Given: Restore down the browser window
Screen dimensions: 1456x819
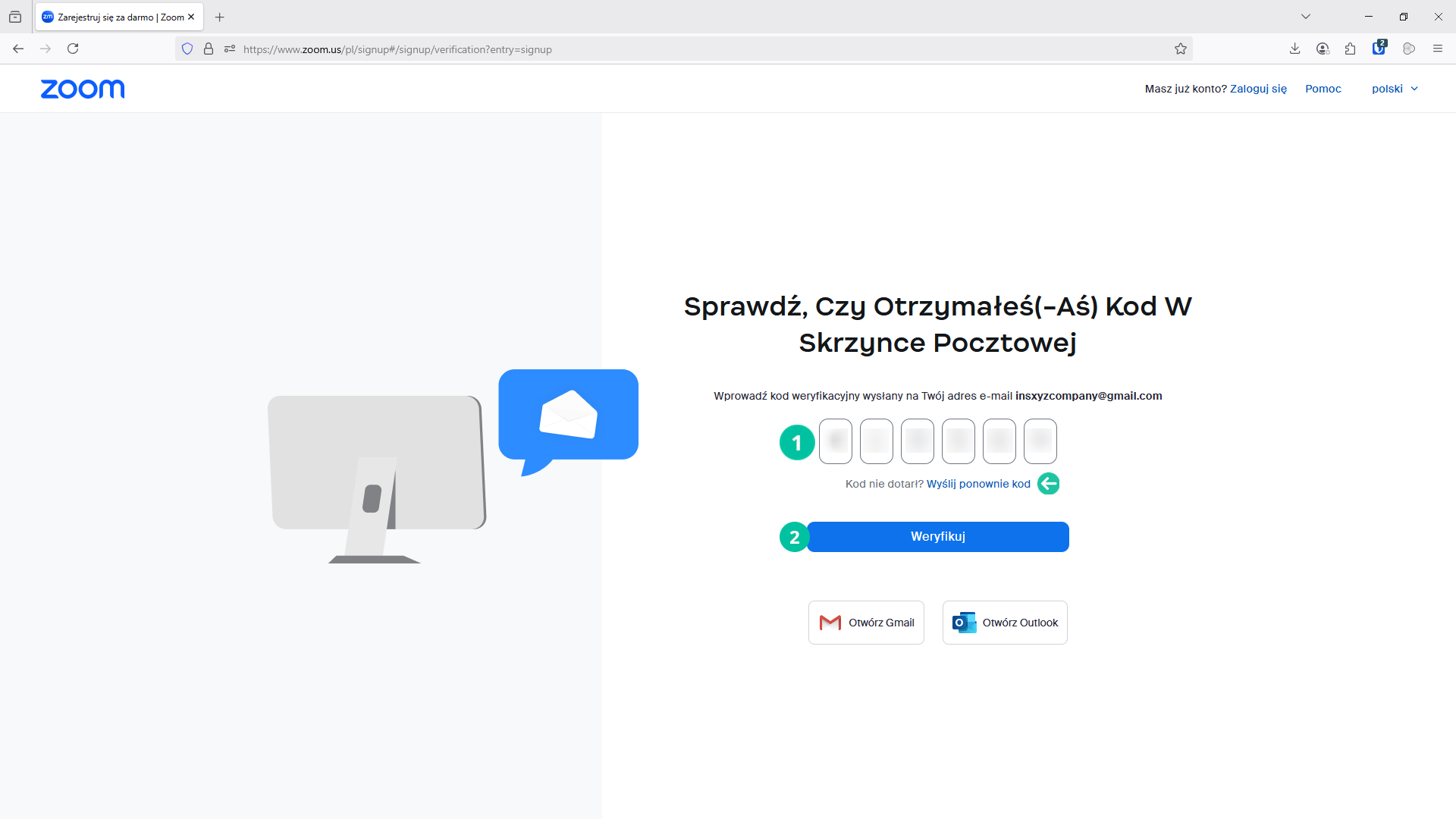Looking at the screenshot, I should (1404, 17).
